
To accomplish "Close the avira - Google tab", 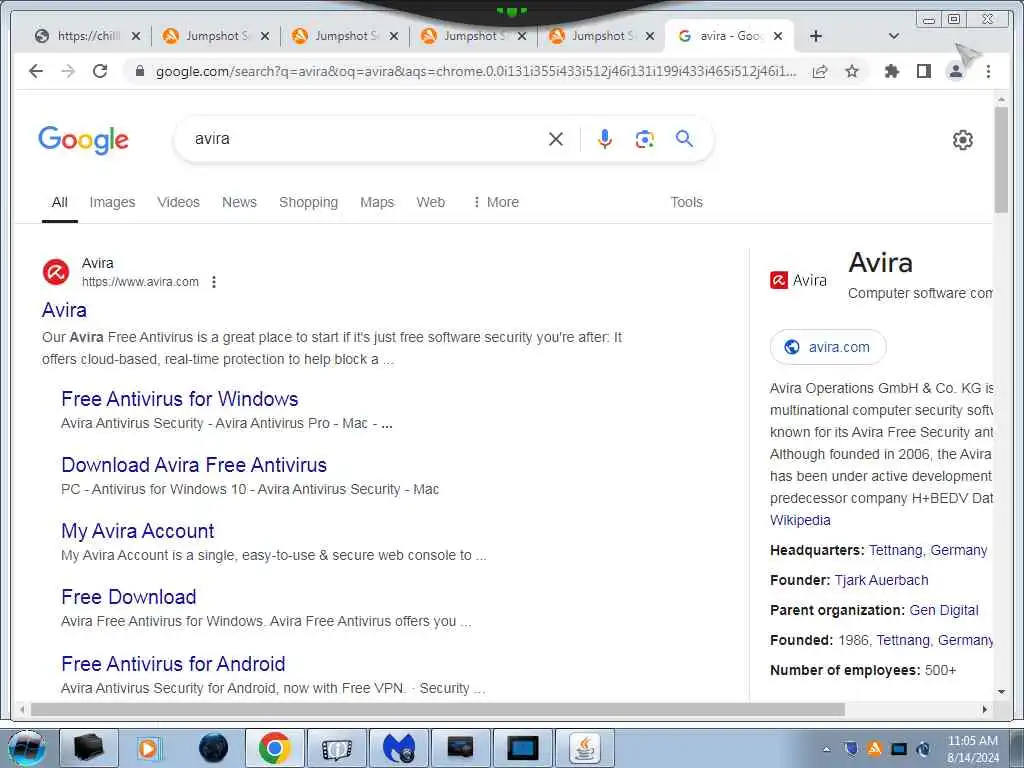I will click(778, 36).
